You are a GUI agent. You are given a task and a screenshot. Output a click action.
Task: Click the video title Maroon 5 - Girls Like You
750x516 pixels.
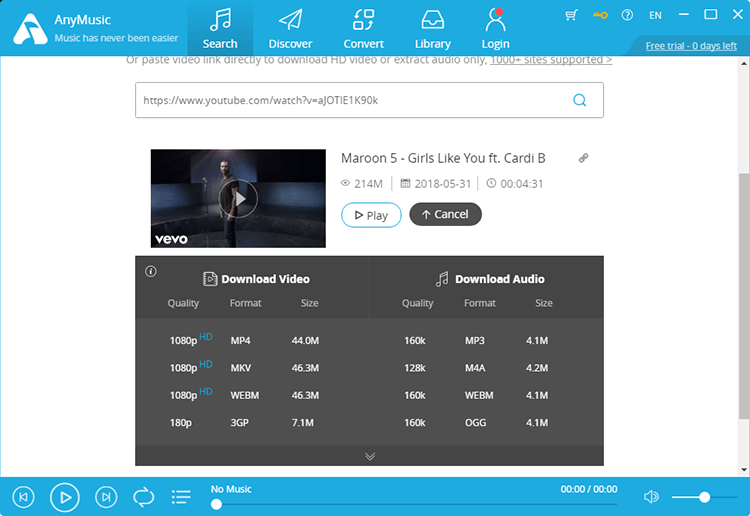point(443,158)
